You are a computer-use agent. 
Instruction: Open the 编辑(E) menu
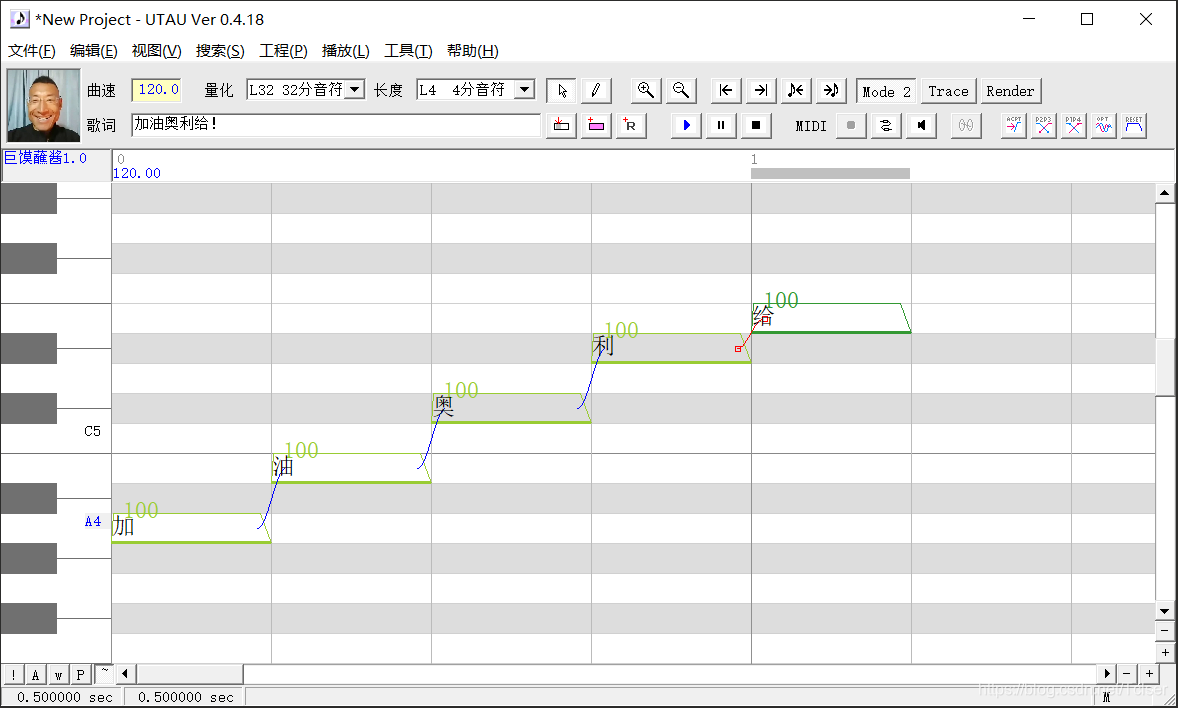[94, 50]
